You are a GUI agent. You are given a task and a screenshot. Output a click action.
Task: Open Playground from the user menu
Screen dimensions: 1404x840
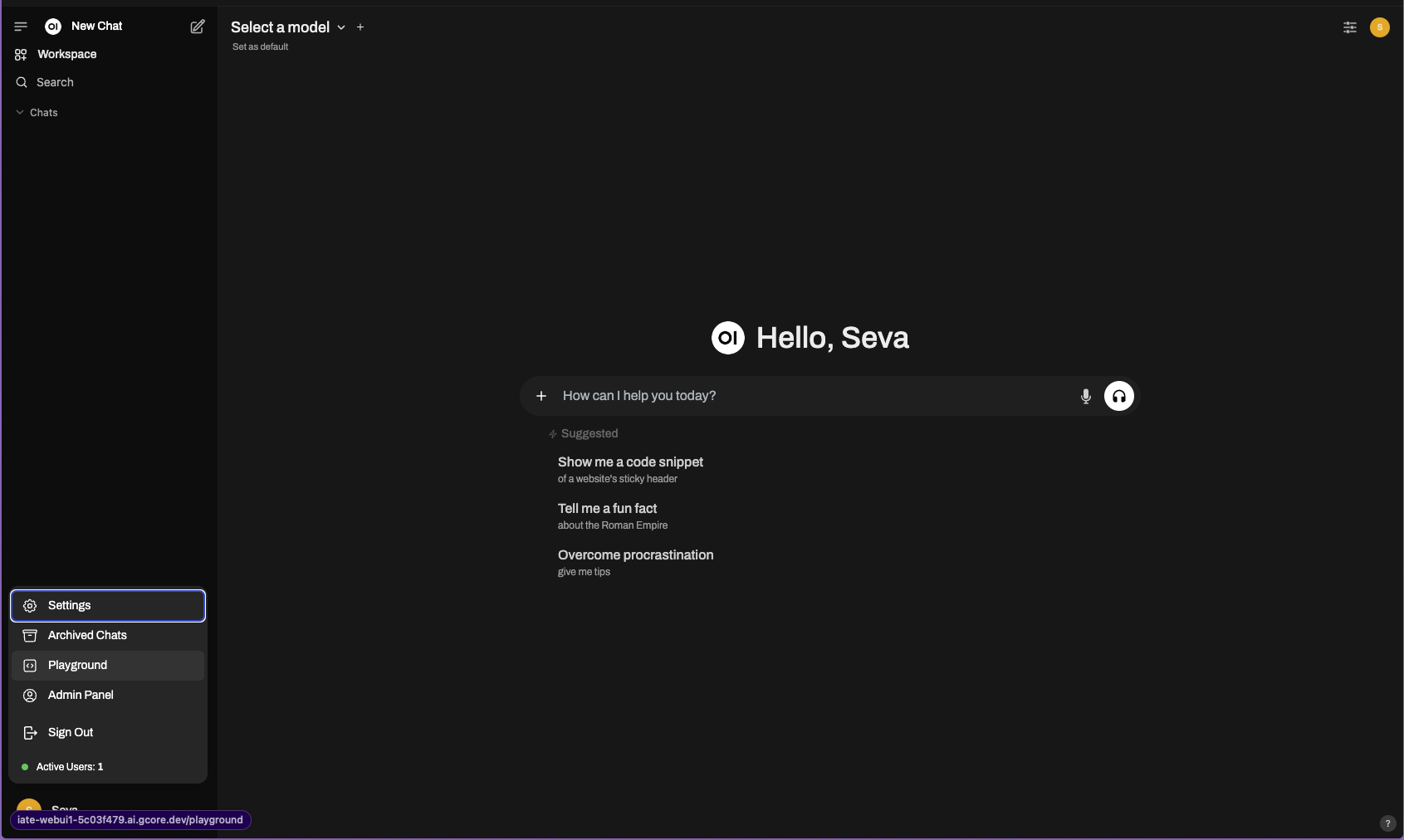click(x=108, y=666)
